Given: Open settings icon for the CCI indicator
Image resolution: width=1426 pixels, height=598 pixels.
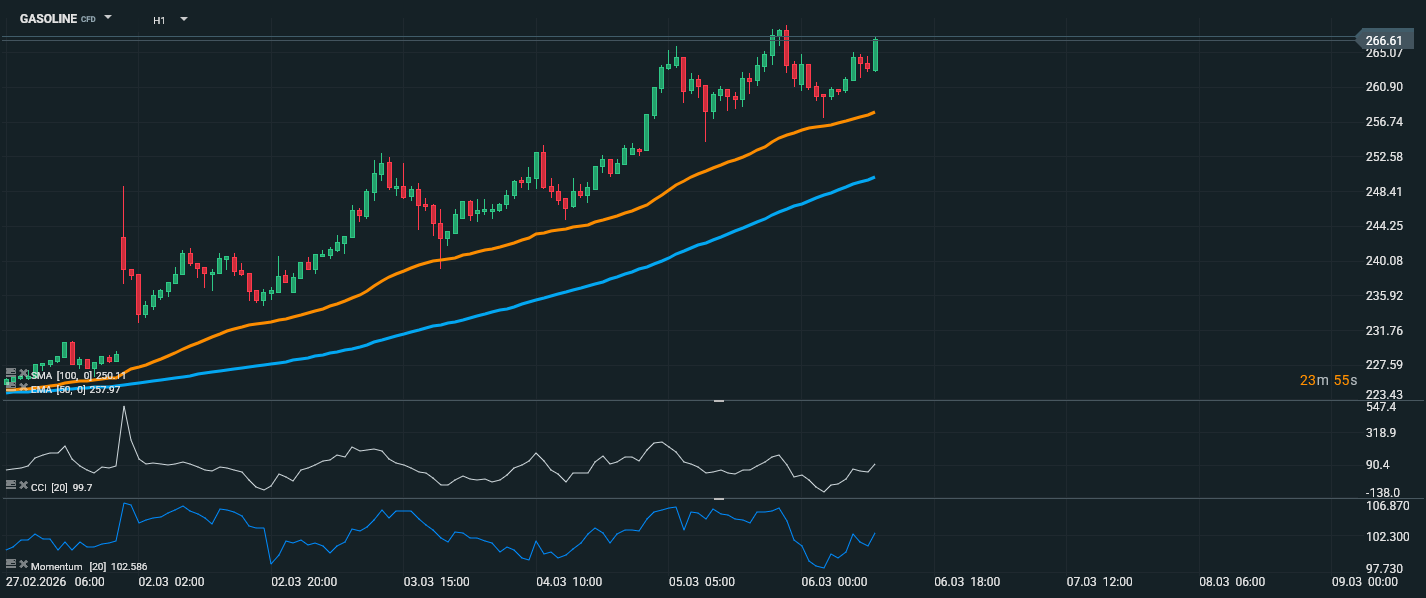Looking at the screenshot, I should (x=11, y=485).
